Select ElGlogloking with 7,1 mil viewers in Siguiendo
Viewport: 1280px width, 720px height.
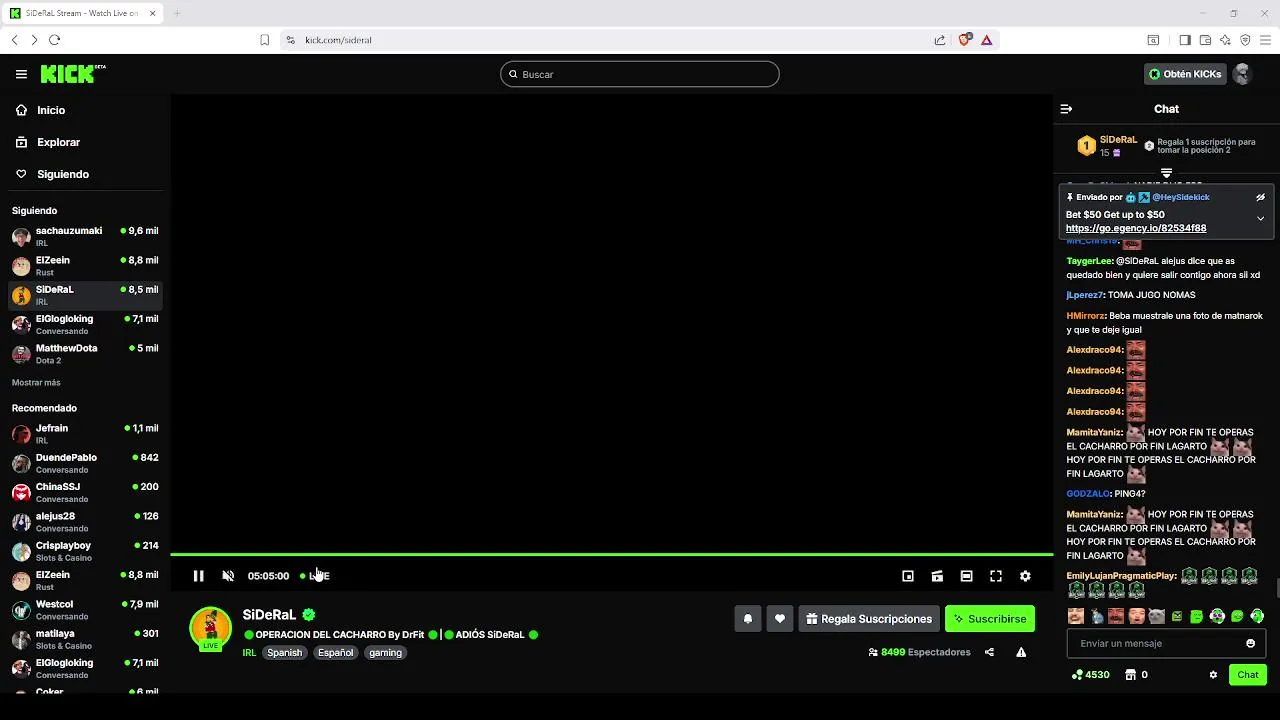click(x=85, y=325)
